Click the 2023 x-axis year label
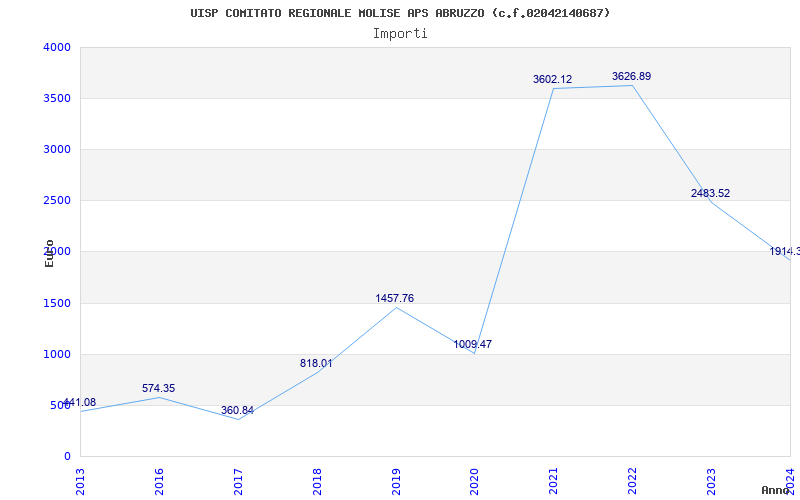800x500 pixels. [x=712, y=482]
